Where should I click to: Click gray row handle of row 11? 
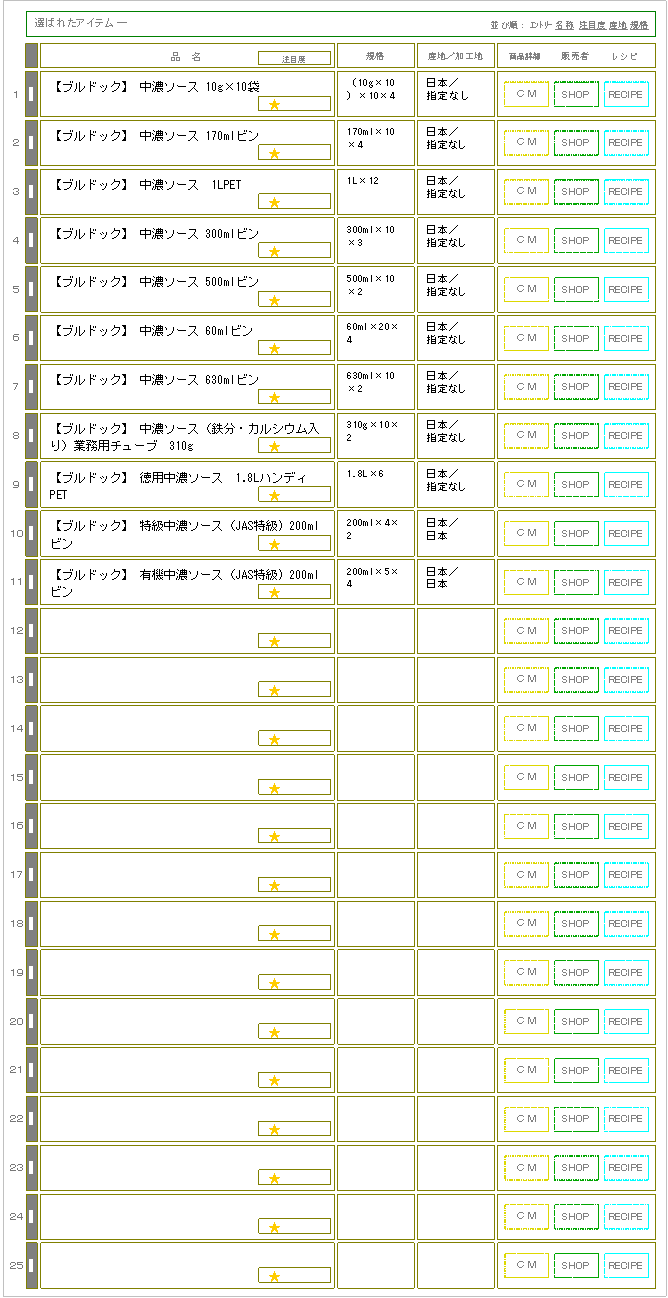click(x=31, y=582)
